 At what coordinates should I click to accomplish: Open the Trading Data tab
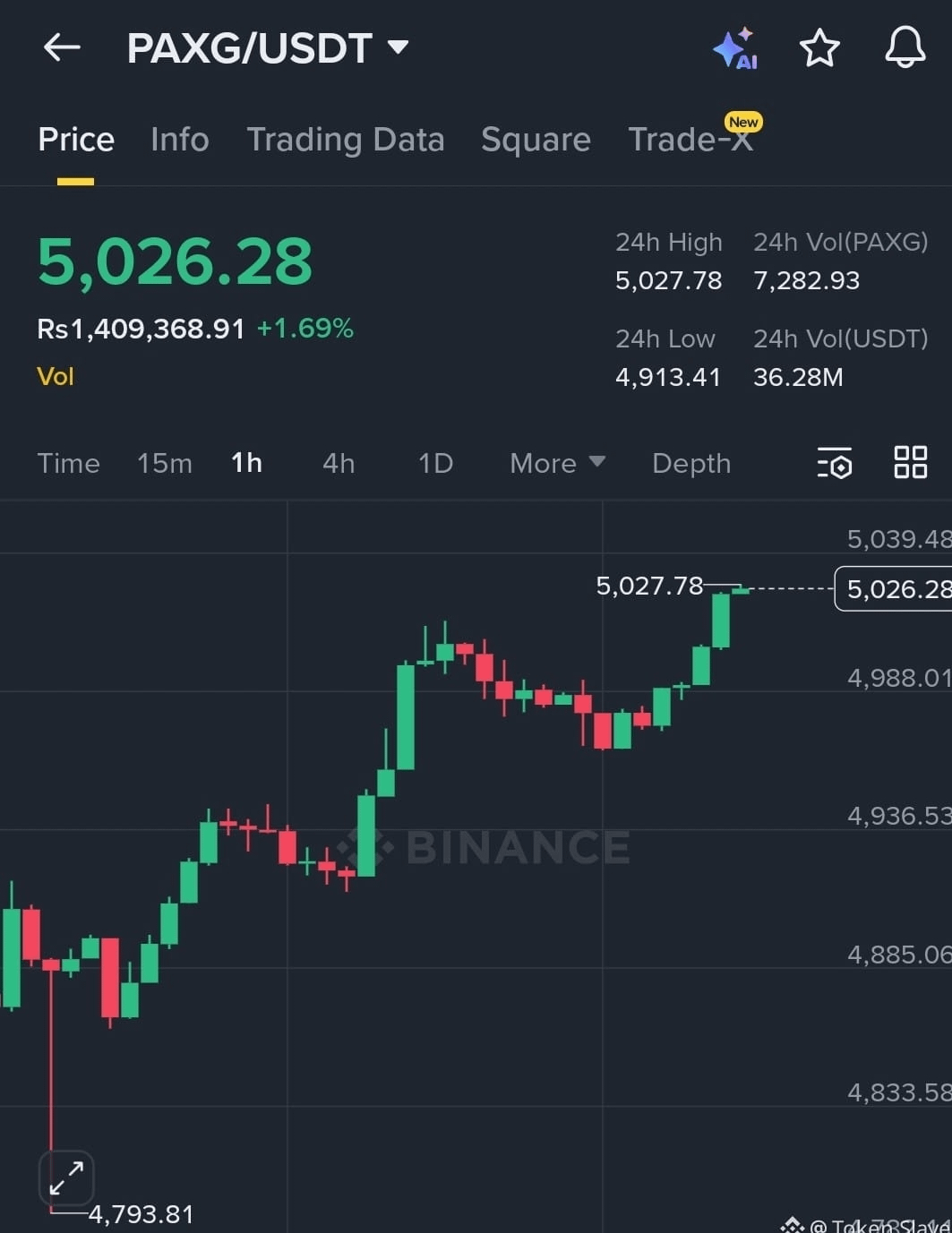[346, 141]
